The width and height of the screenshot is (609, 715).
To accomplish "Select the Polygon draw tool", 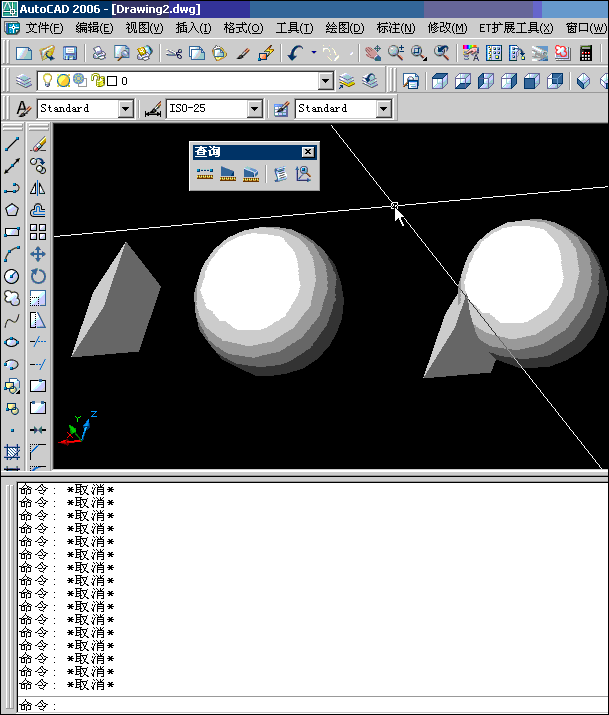I will click(12, 210).
